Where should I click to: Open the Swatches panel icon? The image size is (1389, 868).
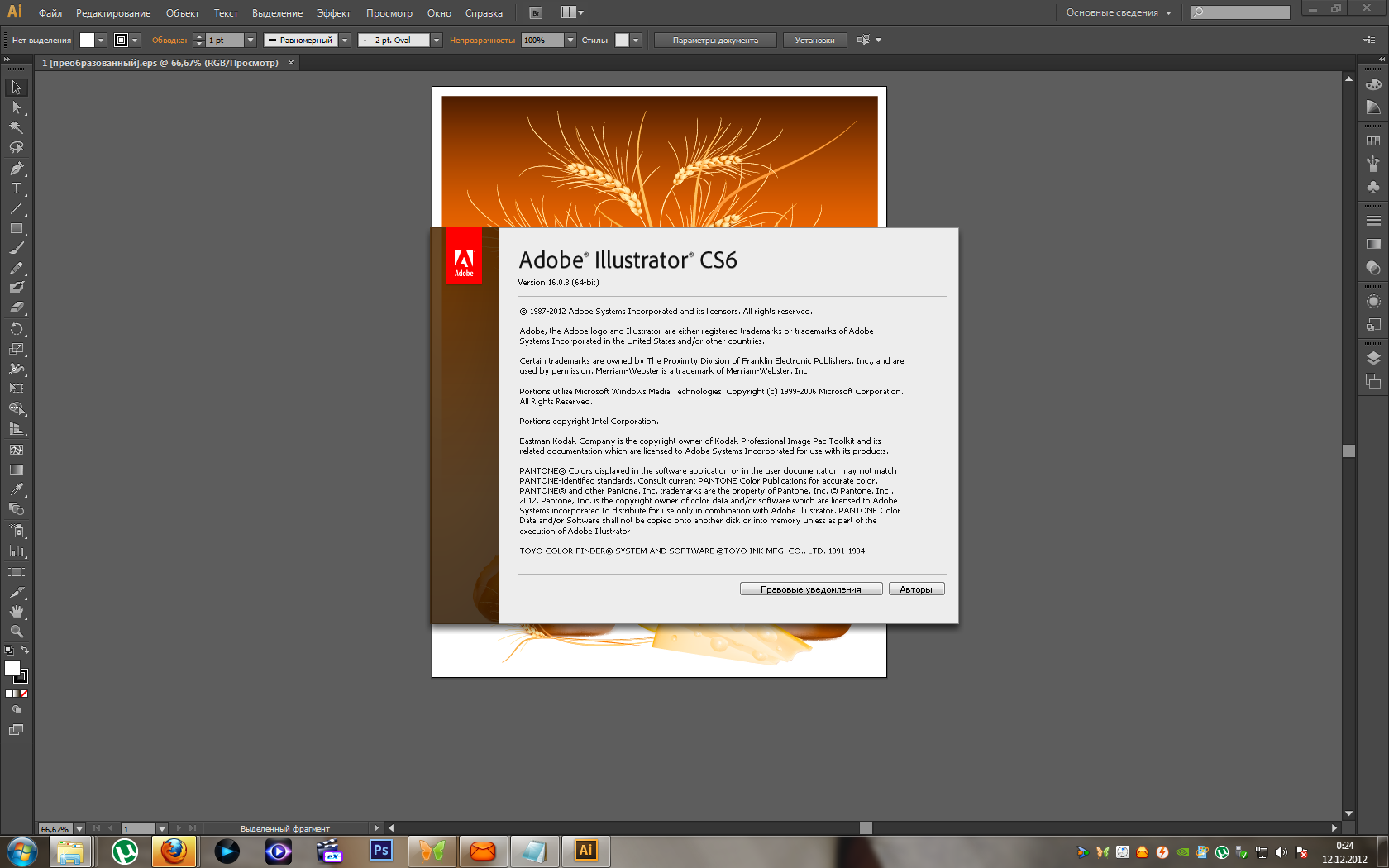pyautogui.click(x=1373, y=141)
